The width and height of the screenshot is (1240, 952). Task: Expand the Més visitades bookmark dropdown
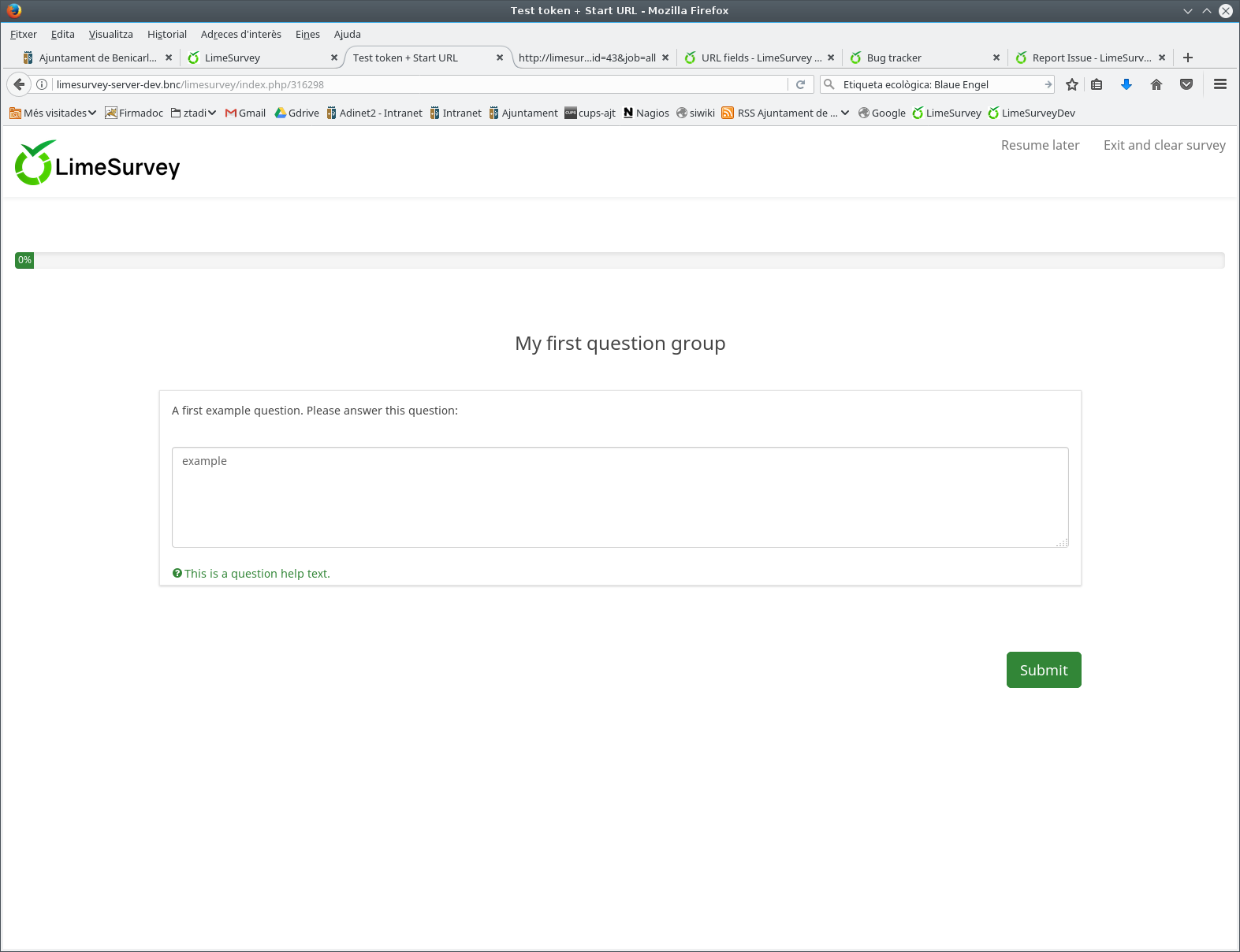coord(53,113)
